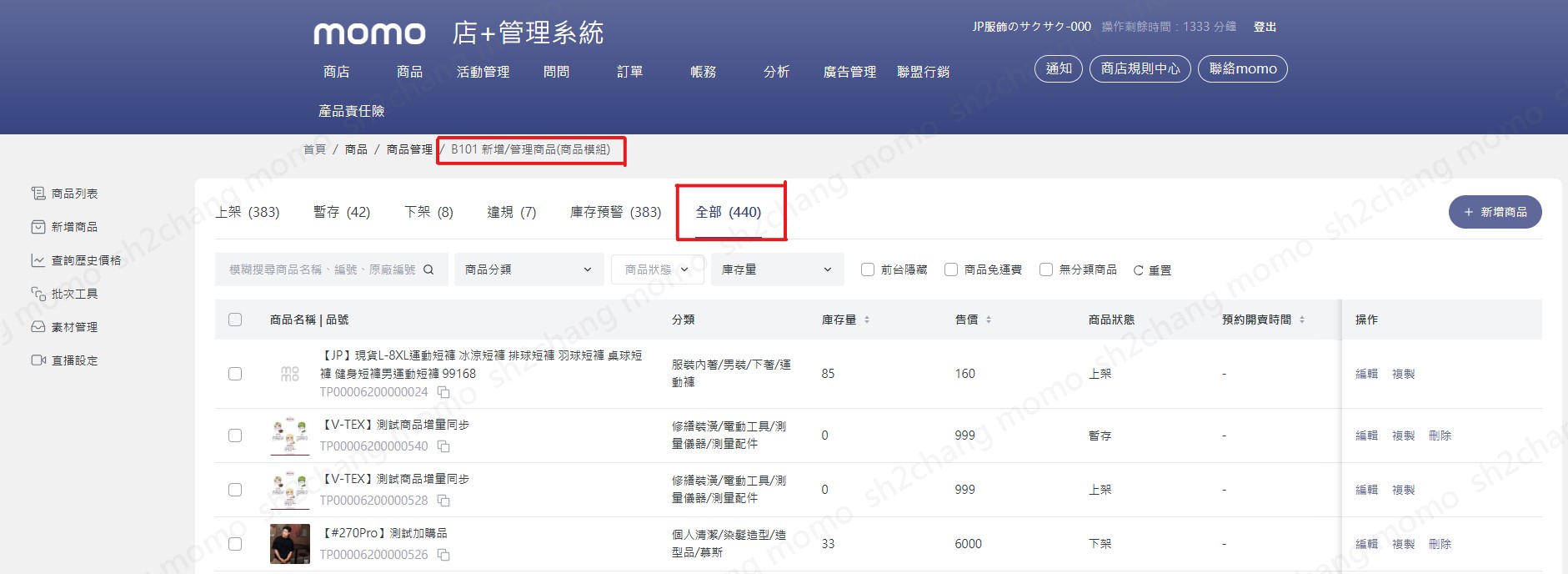Open the 庫存量 filter dropdown
This screenshot has height=574, width=1568.
778,269
